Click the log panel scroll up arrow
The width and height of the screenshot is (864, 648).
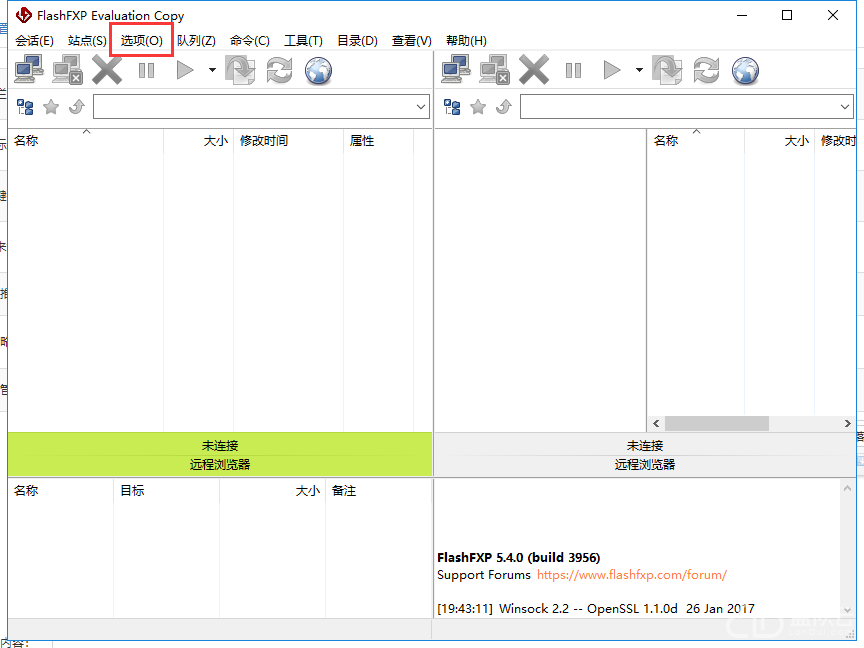(x=847, y=488)
